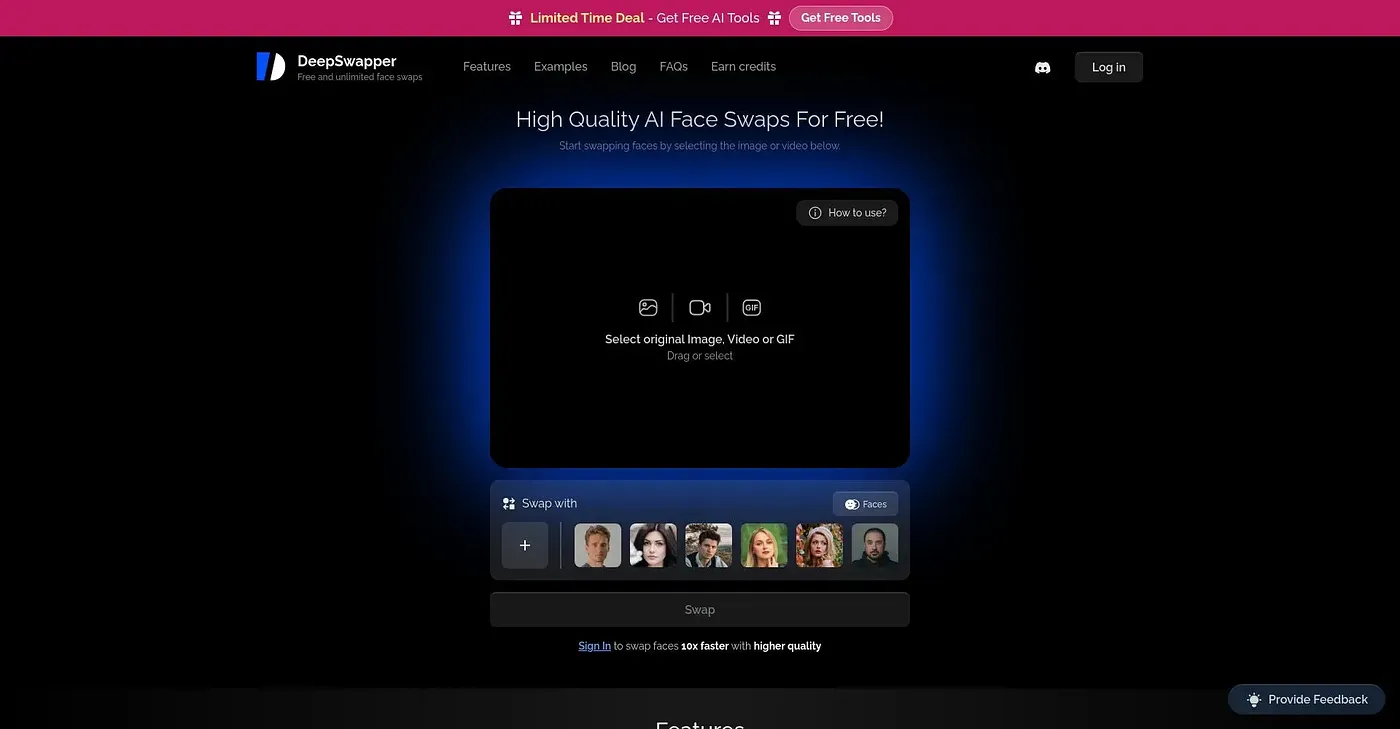Click the Swap with icon

(x=509, y=504)
